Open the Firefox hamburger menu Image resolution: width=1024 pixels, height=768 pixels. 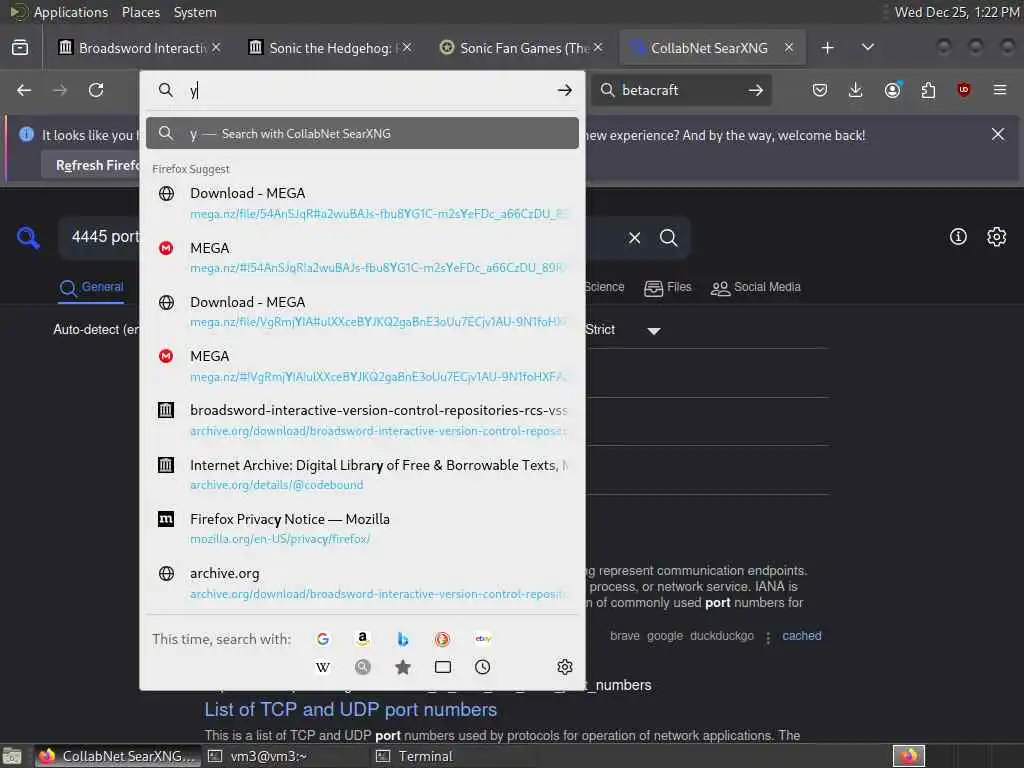click(1000, 90)
